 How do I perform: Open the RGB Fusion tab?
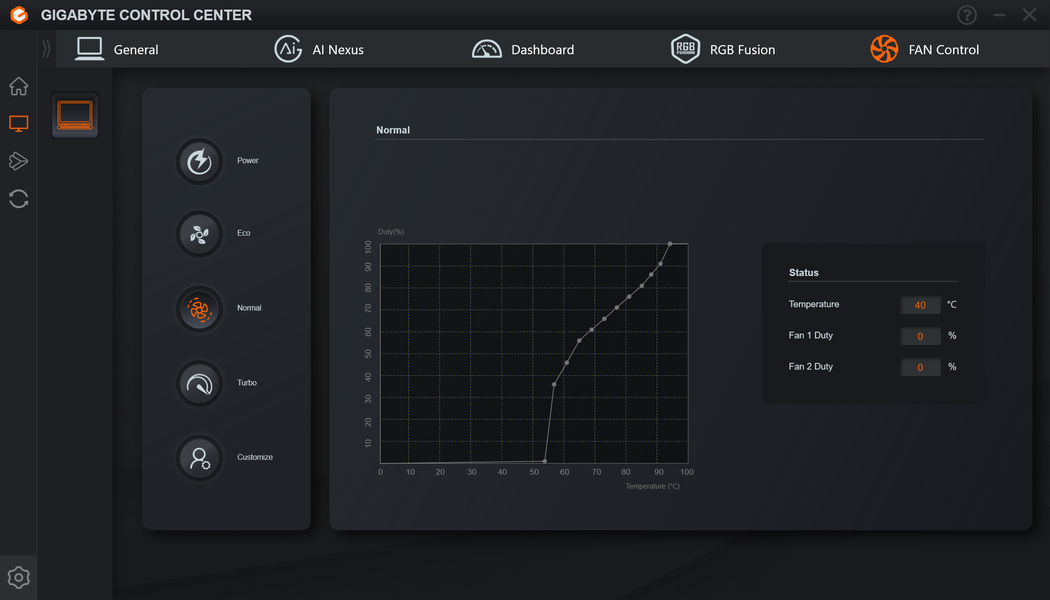tap(723, 50)
